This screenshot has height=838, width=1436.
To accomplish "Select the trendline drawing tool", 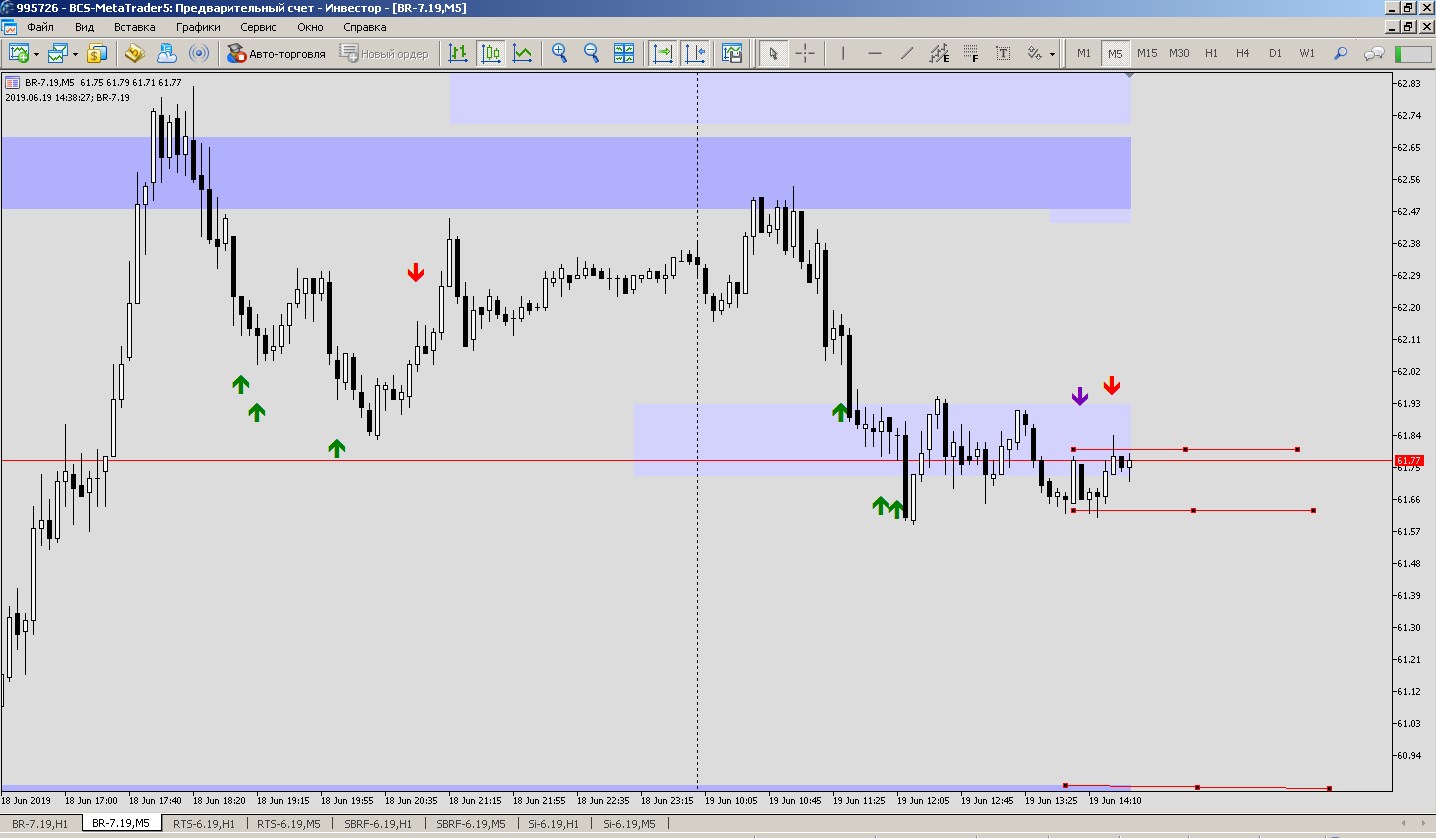I will (907, 53).
